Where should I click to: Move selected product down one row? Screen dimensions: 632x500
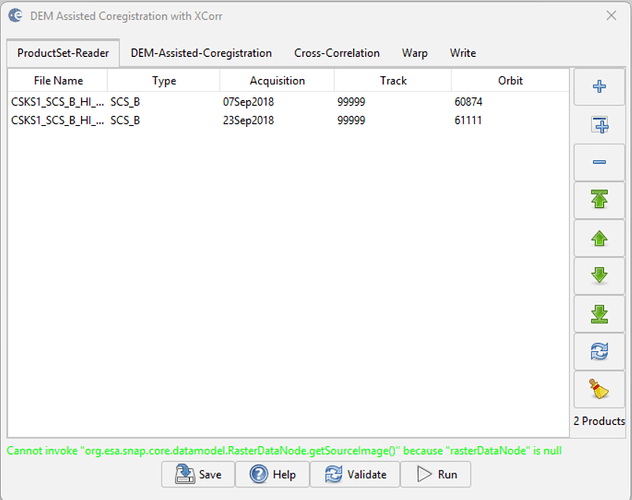point(600,277)
